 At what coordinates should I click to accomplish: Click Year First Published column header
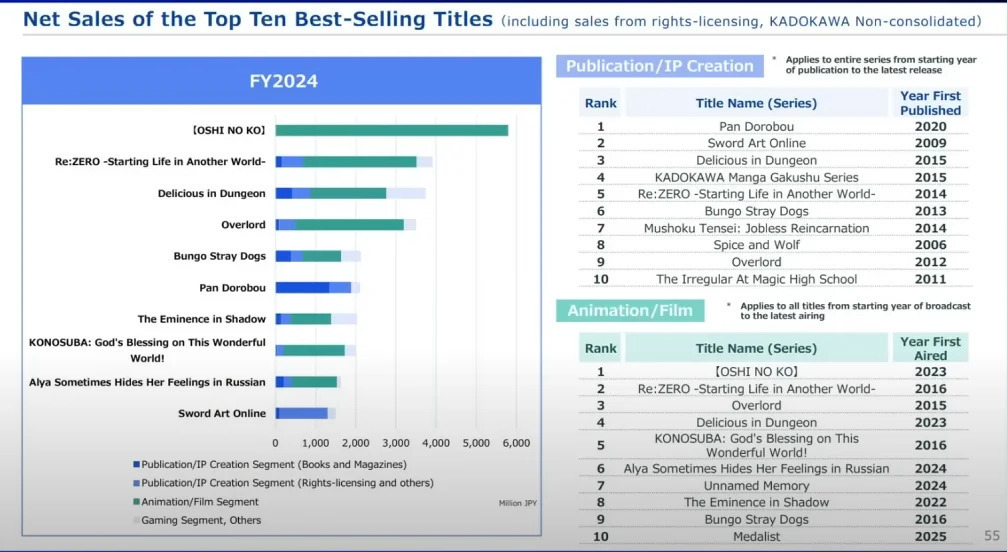930,103
